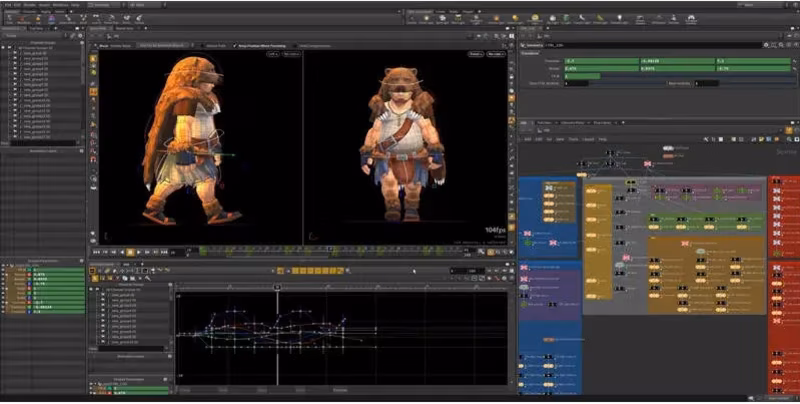The height and width of the screenshot is (404, 800).
Task: Open the Left view dropdown in the left viewport
Action: click(272, 55)
